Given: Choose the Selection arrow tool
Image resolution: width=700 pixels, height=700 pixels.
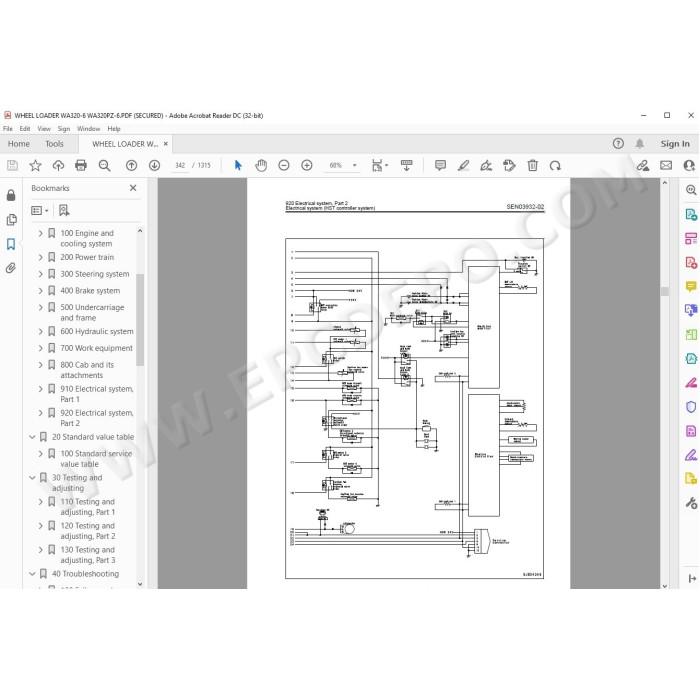Looking at the screenshot, I should 238,166.
